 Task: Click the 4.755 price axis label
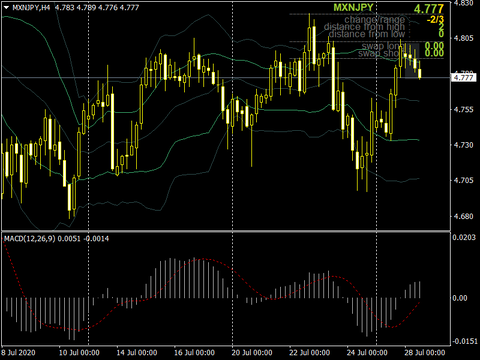click(x=463, y=110)
